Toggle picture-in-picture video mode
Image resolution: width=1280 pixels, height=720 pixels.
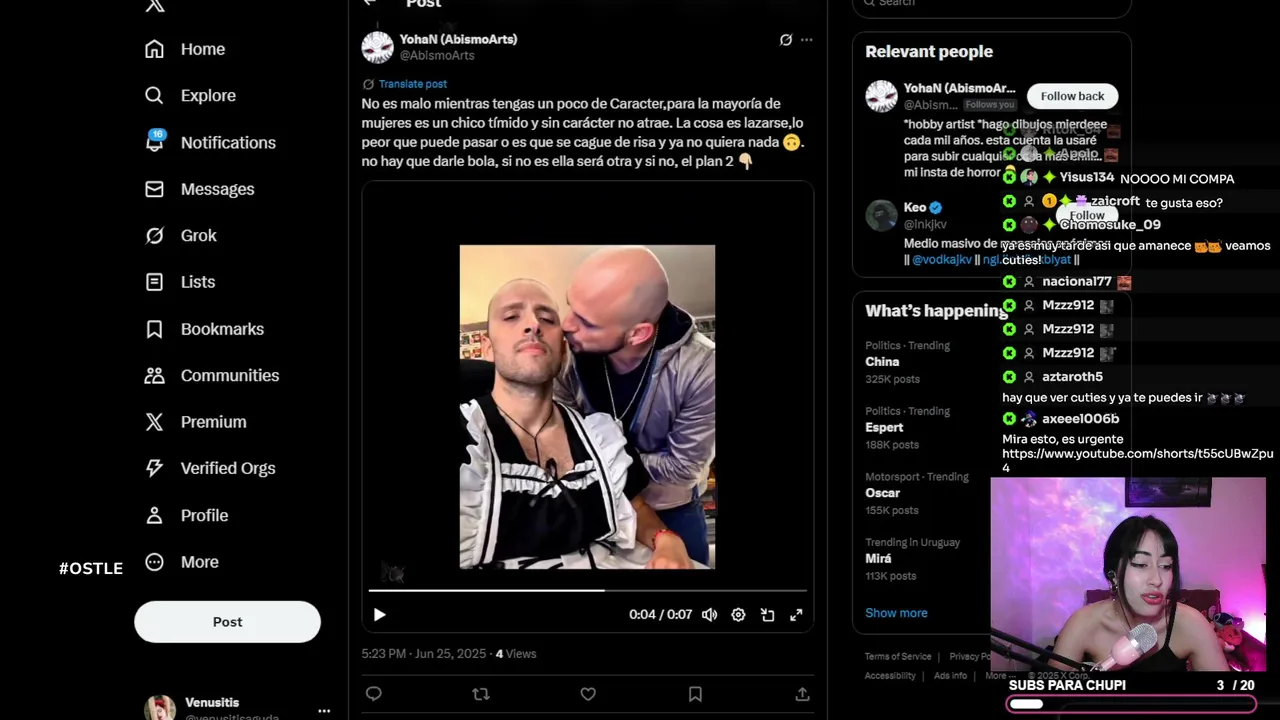[767, 615]
